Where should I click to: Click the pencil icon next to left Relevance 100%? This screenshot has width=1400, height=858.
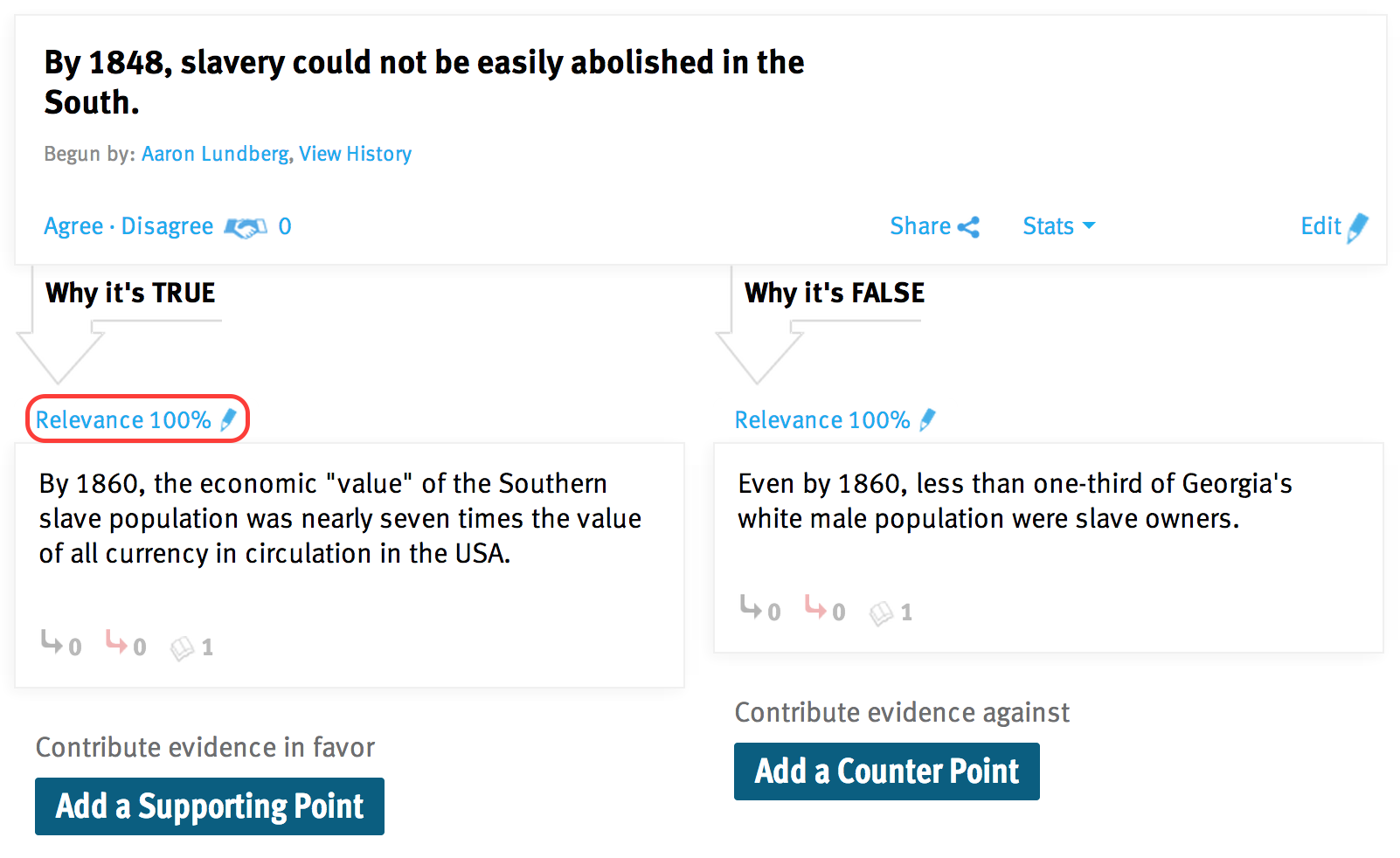pos(229,419)
